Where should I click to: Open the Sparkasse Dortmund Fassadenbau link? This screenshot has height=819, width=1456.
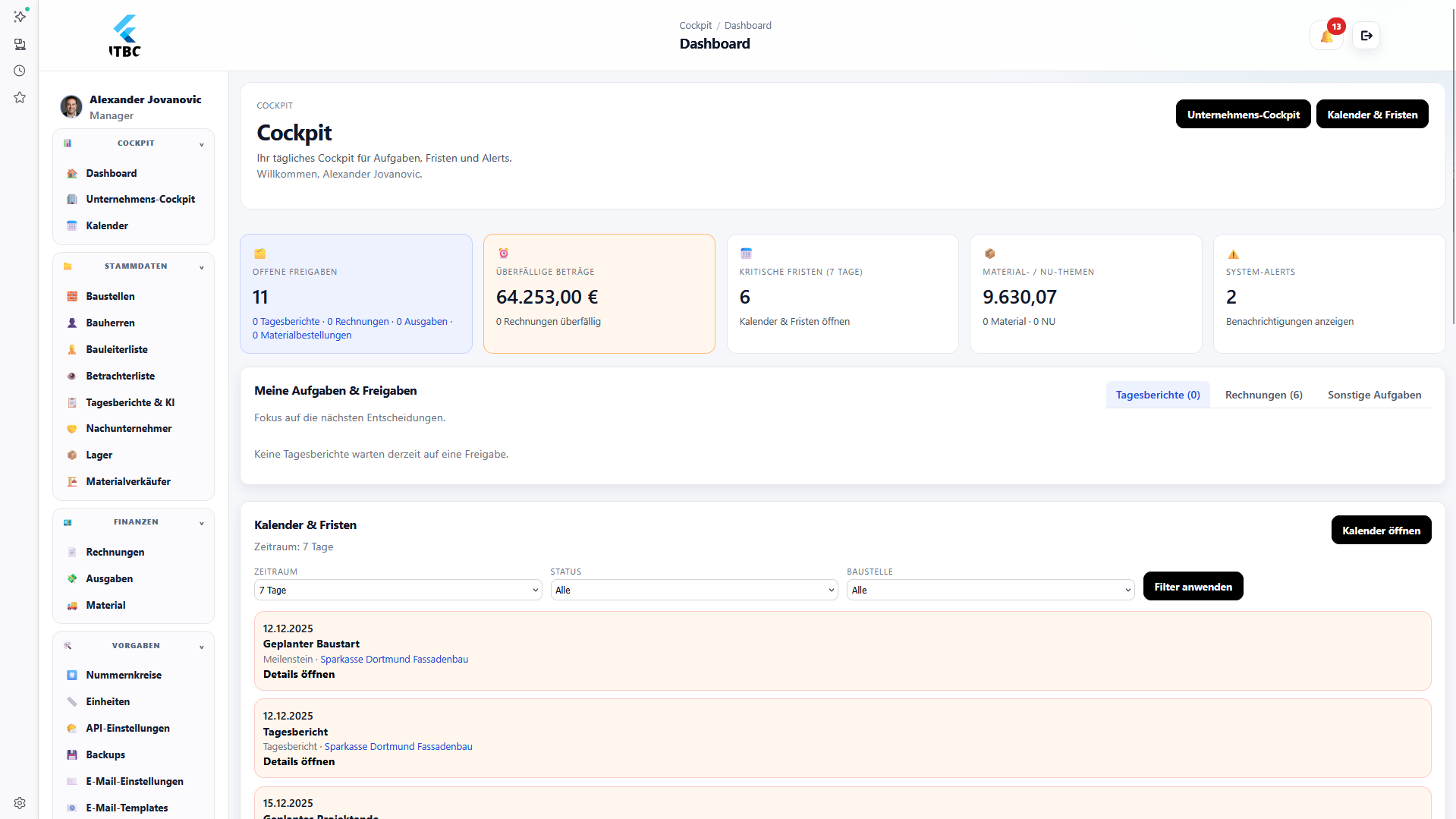pyautogui.click(x=394, y=659)
